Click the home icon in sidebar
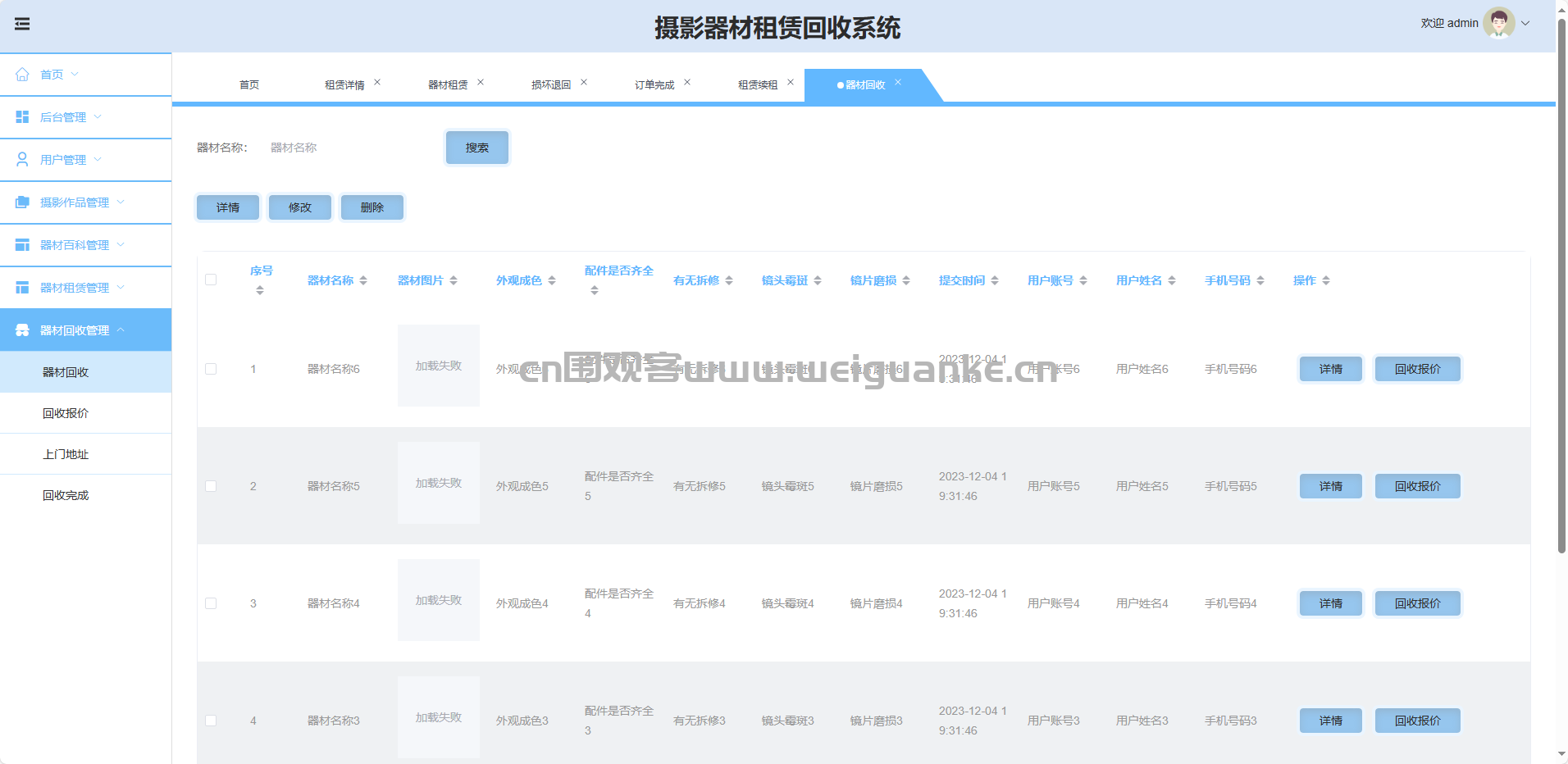Screen dimensions: 1568x764 point(22,75)
